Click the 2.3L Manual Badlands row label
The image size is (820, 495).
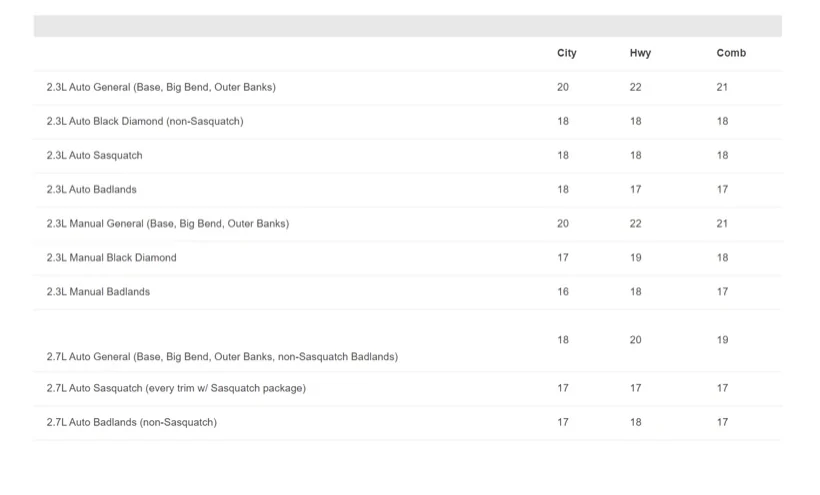98,292
